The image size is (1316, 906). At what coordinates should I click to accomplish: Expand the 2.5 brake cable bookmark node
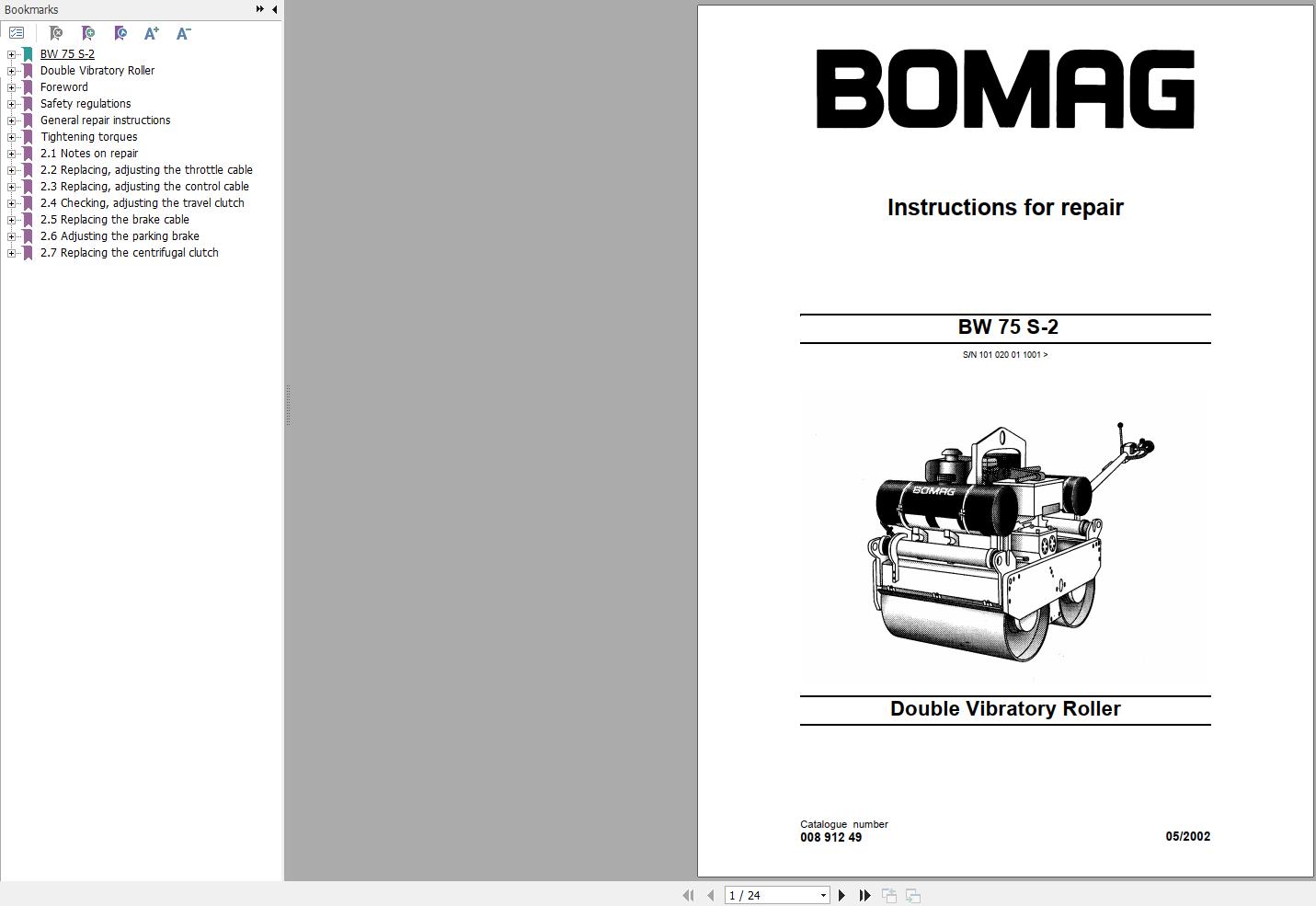click(11, 220)
